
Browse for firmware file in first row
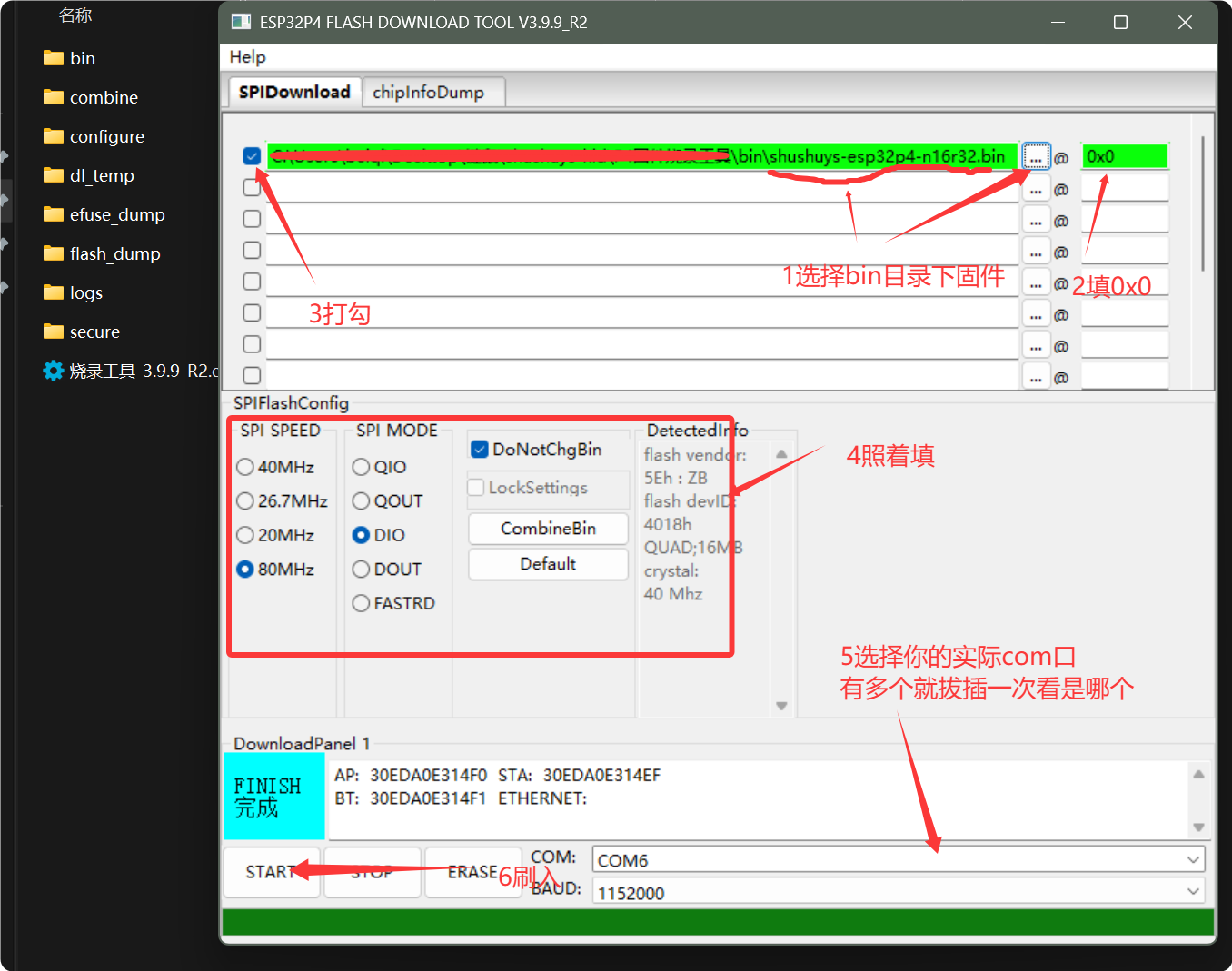pos(1036,156)
